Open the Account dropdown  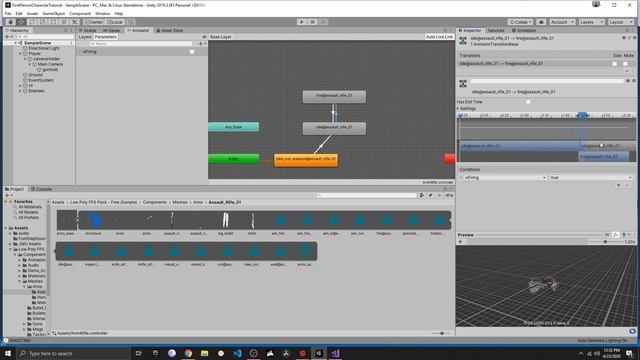(562, 22)
